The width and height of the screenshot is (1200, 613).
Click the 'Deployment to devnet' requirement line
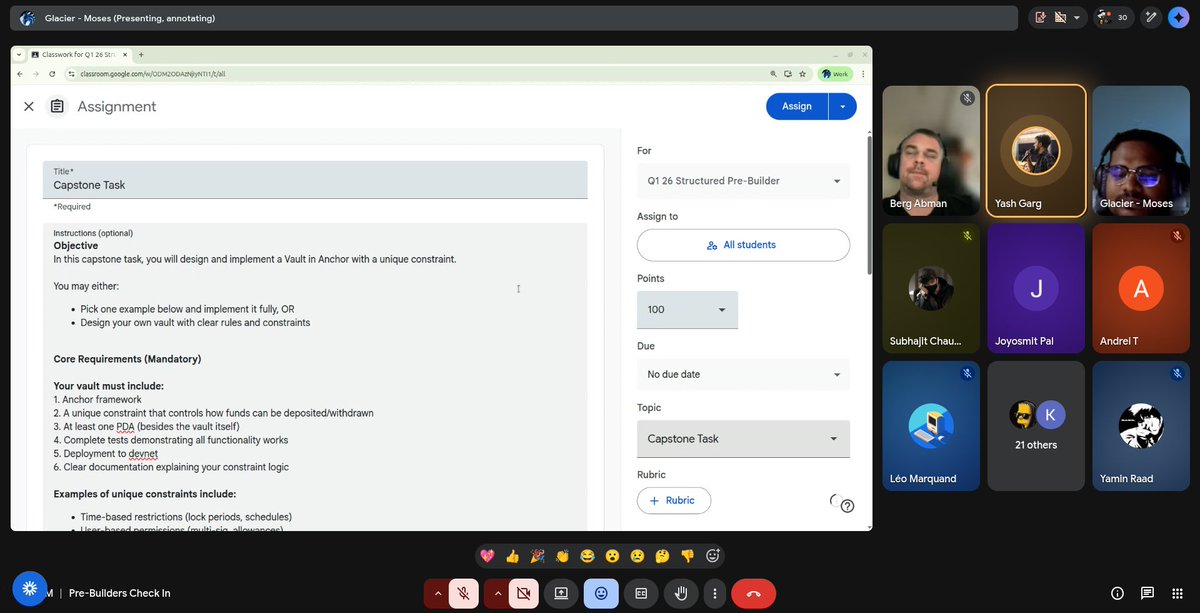(105, 453)
